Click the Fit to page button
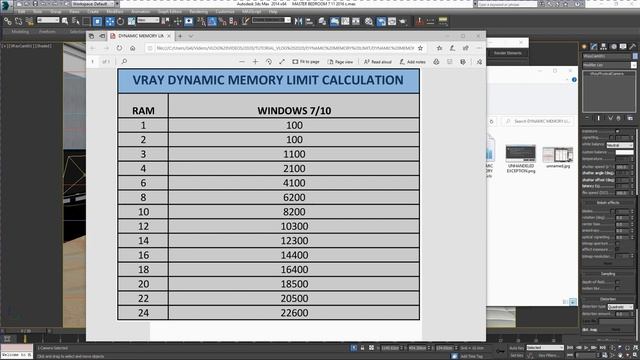This screenshot has width=640, height=360. pos(306,62)
